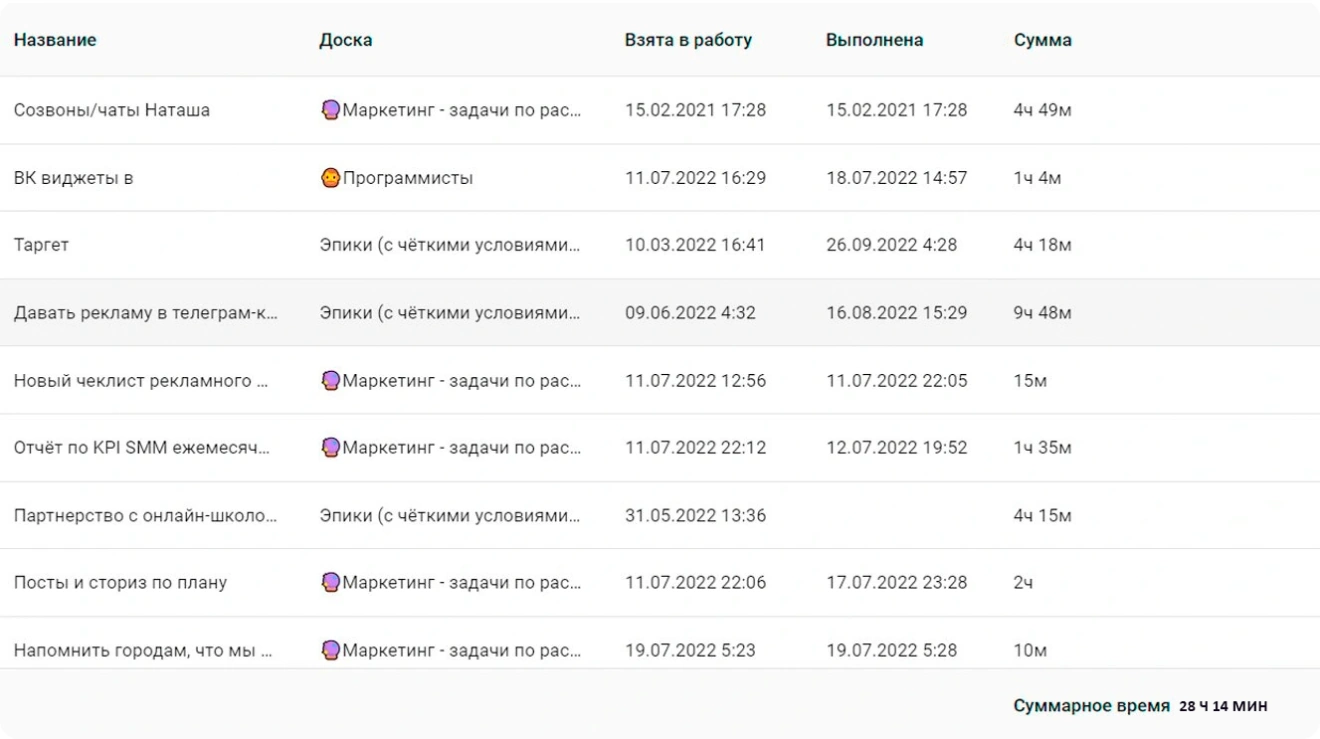Open the Таргет task
Image resolution: width=1320 pixels, height=739 pixels.
tap(41, 245)
